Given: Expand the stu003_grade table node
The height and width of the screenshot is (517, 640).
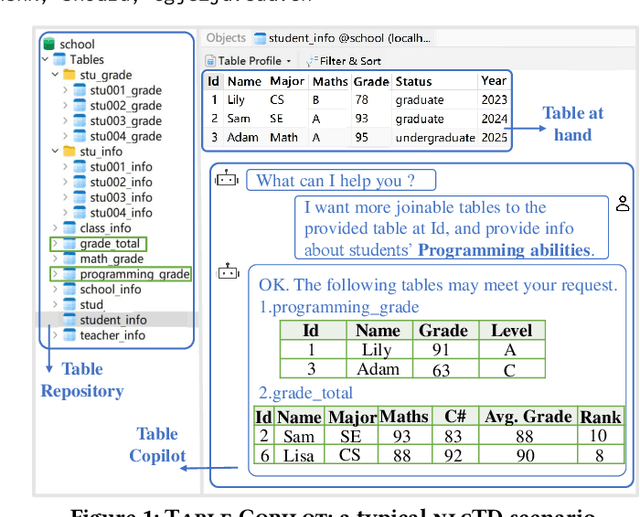Looking at the screenshot, I should pos(65,120).
